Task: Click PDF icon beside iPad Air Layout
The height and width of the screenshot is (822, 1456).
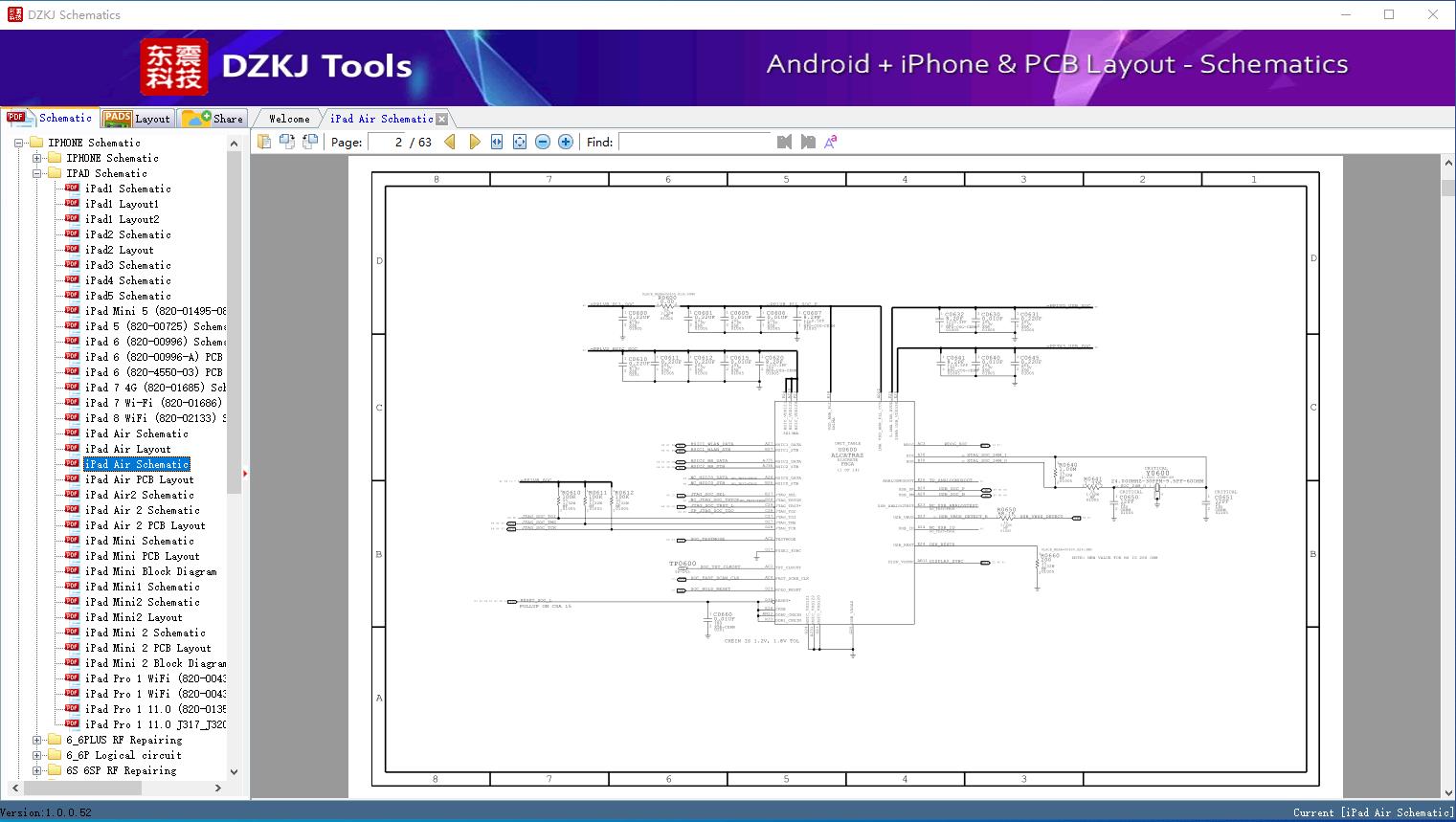Action: 72,449
